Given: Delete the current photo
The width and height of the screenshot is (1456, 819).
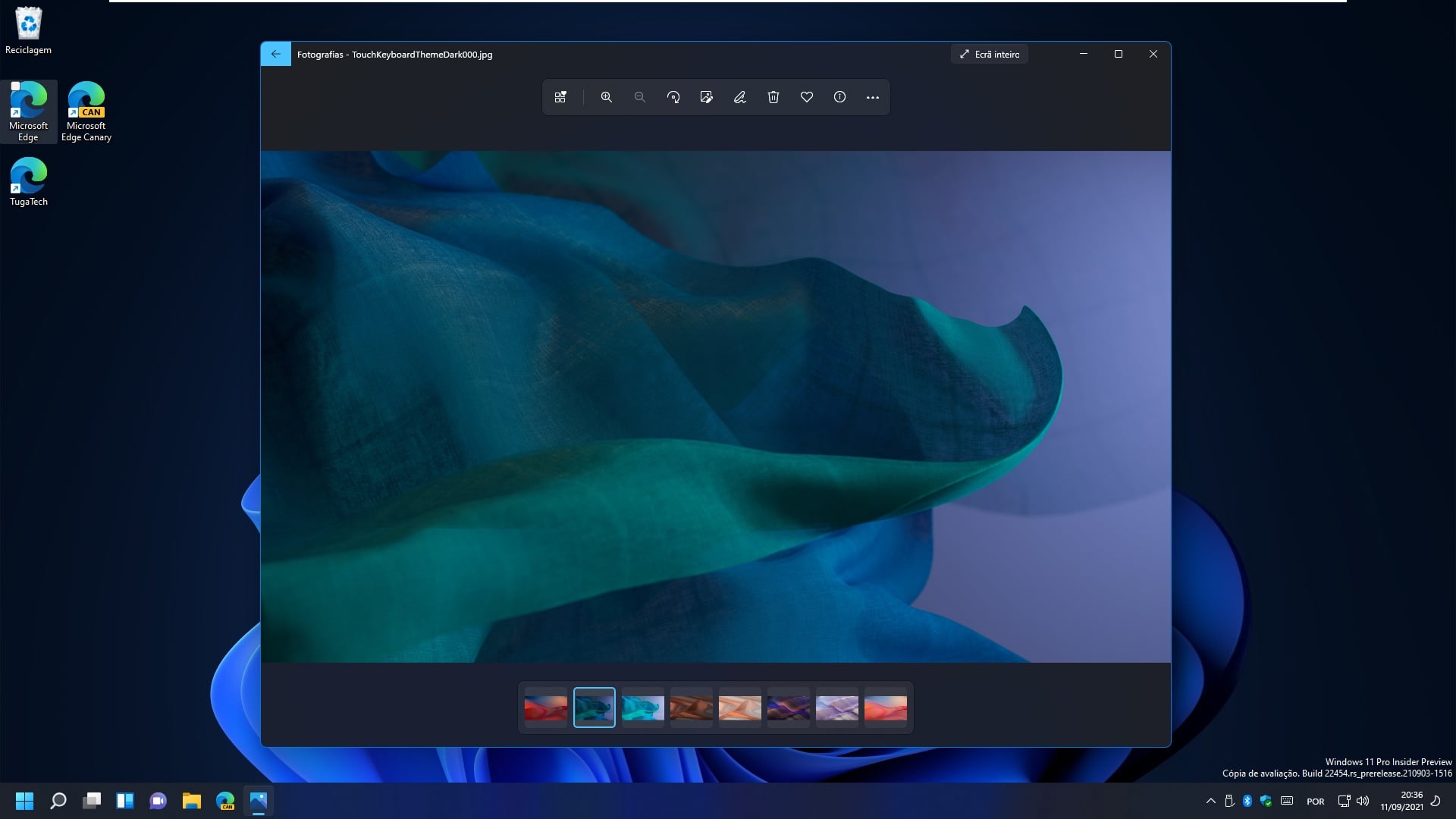Looking at the screenshot, I should [773, 97].
